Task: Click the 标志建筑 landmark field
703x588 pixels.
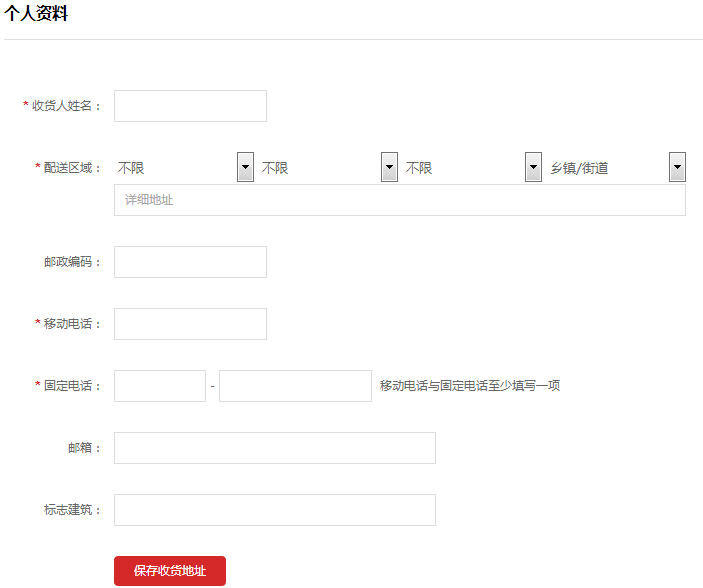Action: coord(274,510)
